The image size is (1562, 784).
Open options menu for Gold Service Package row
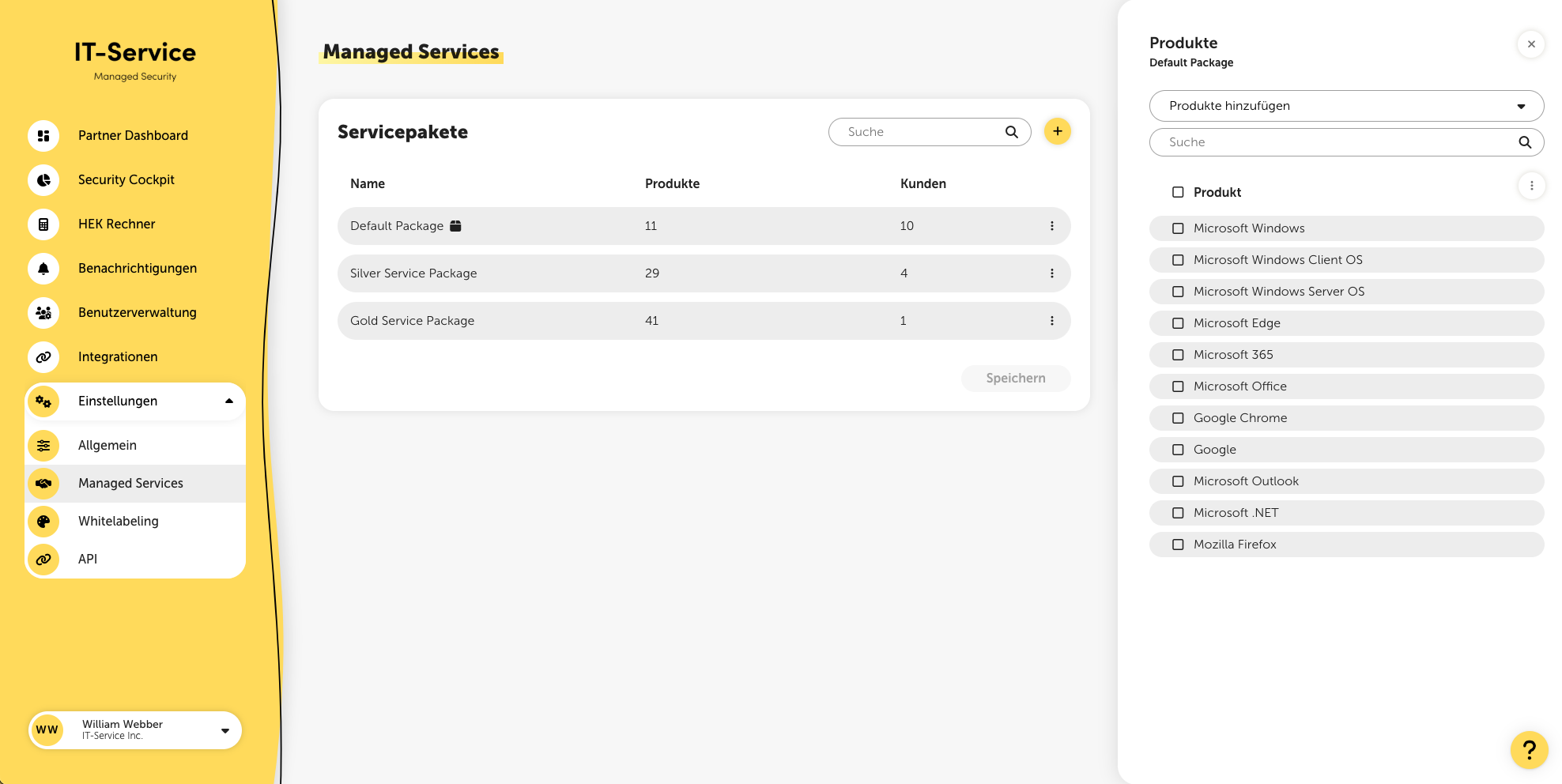click(1052, 321)
